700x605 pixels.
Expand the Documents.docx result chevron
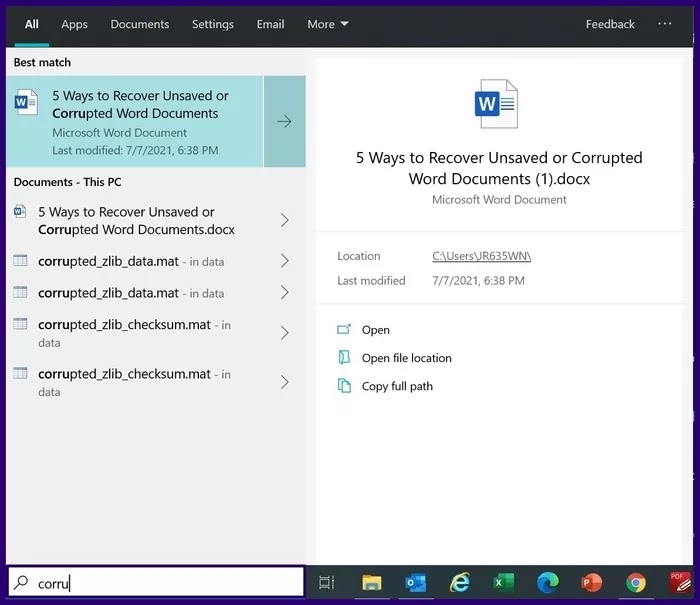[x=284, y=220]
